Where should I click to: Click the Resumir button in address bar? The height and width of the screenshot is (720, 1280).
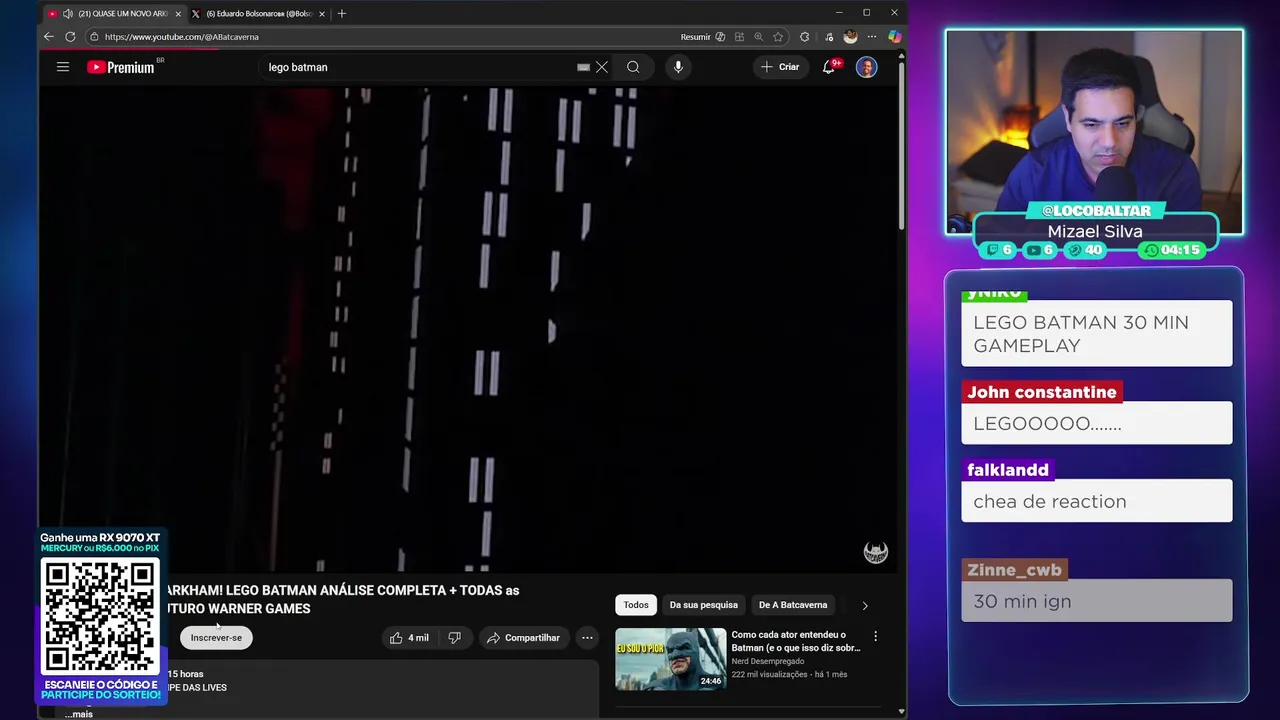695,37
